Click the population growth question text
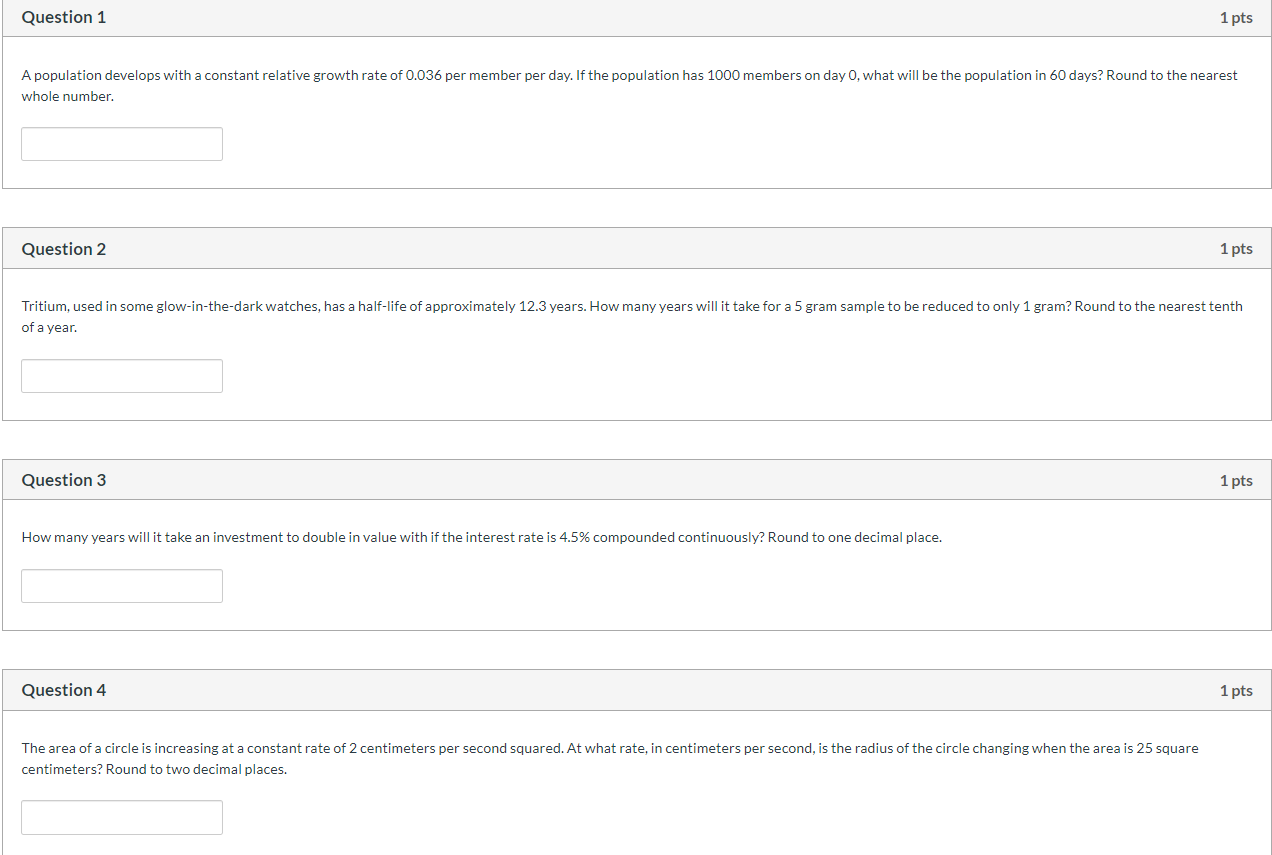The width and height of the screenshot is (1272, 855). (x=629, y=86)
